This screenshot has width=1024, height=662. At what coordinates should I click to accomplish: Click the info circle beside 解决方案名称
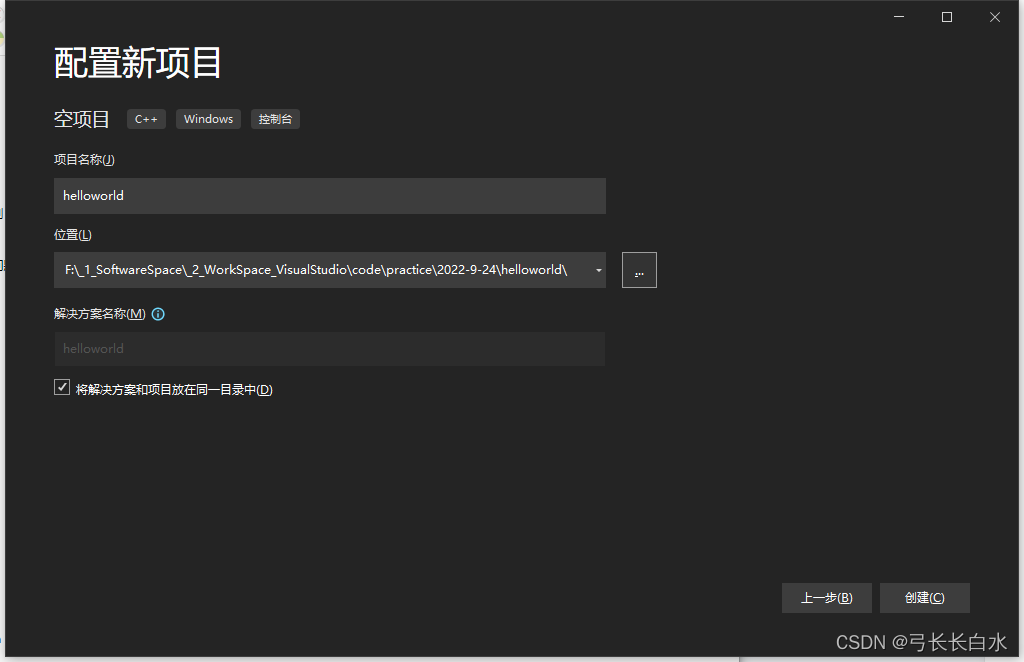[x=158, y=314]
